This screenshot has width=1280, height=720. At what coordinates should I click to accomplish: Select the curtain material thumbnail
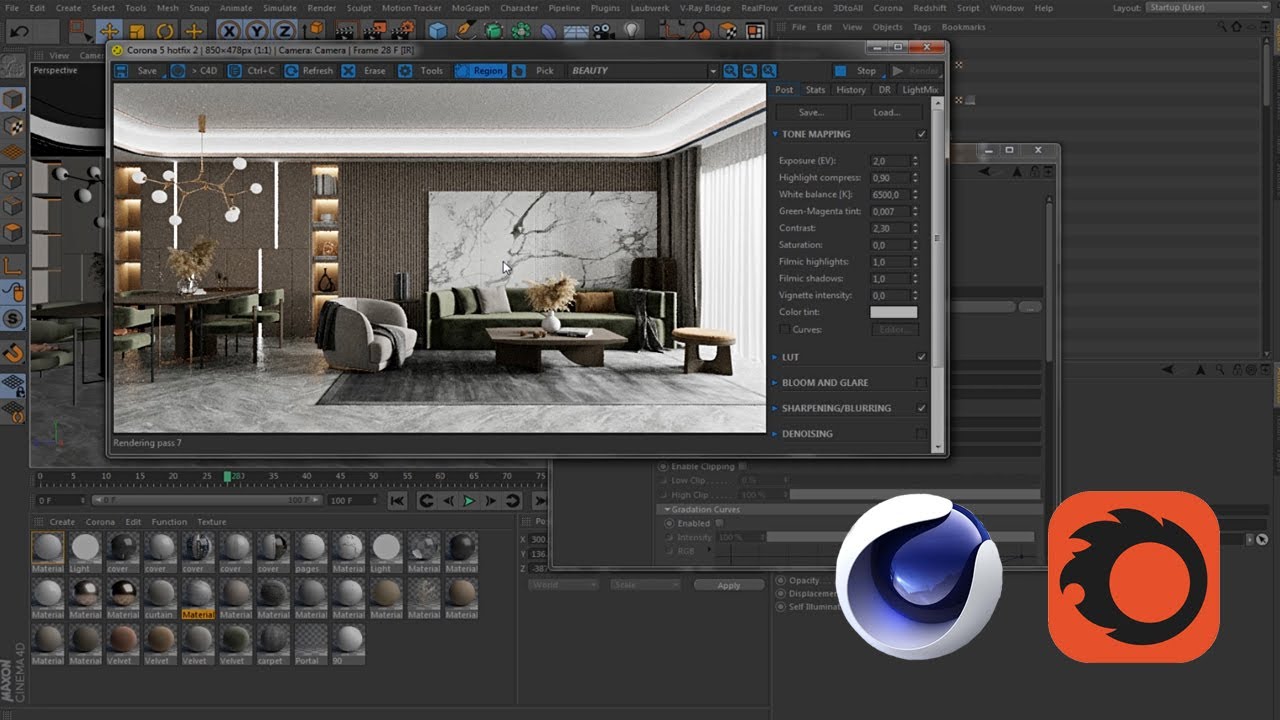click(x=159, y=596)
